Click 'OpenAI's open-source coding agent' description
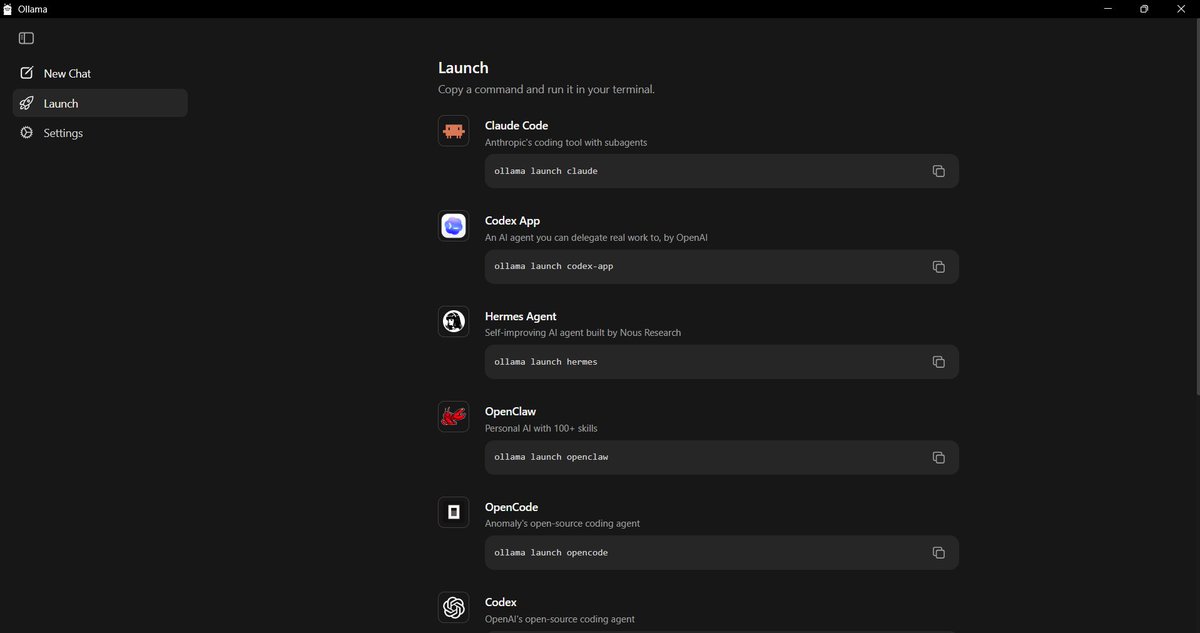This screenshot has height=633, width=1200. 560,619
